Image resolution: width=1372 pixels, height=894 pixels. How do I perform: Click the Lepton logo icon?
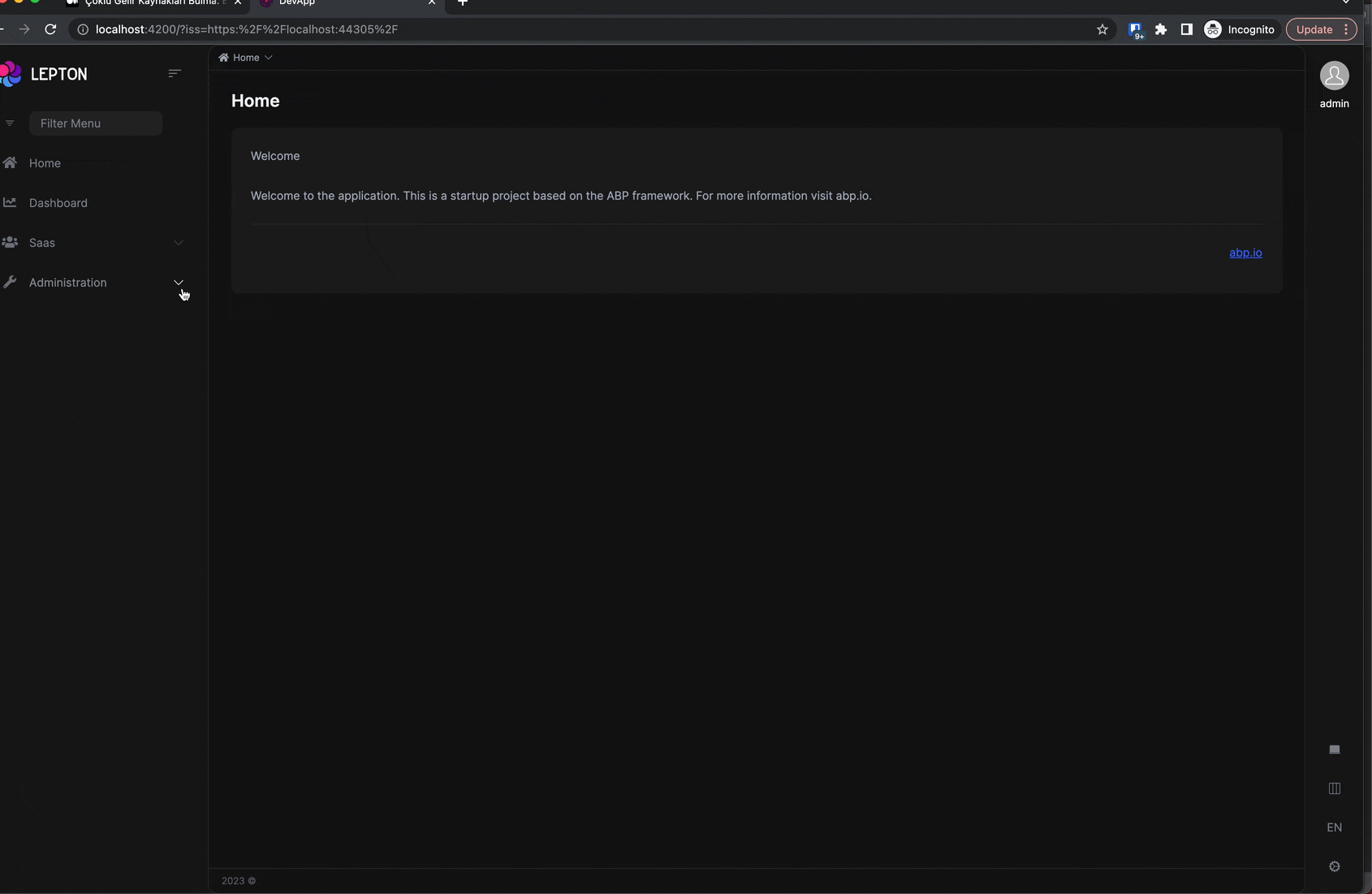pos(11,74)
